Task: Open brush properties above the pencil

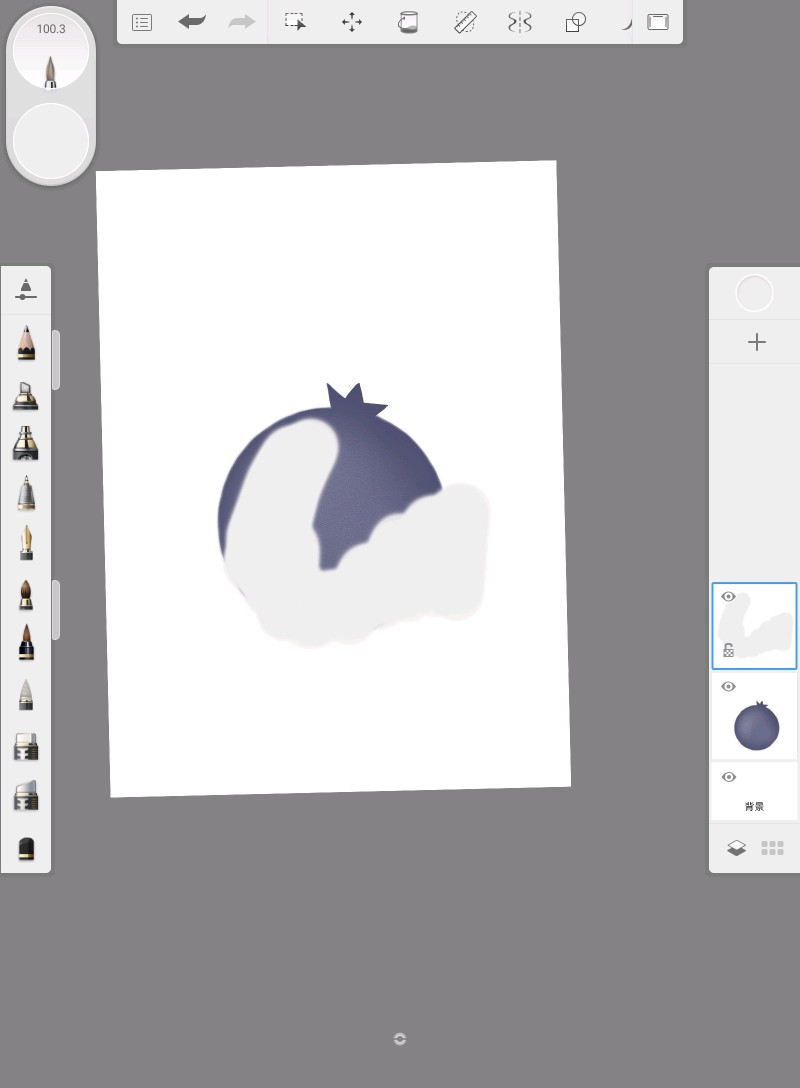Action: (x=26, y=291)
